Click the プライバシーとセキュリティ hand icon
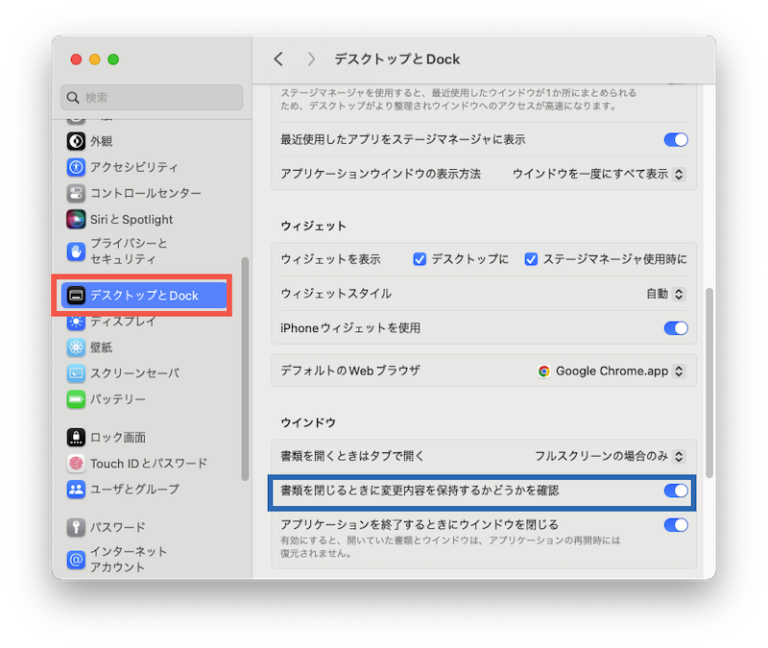Viewport: 768px width, 648px height. (x=76, y=251)
